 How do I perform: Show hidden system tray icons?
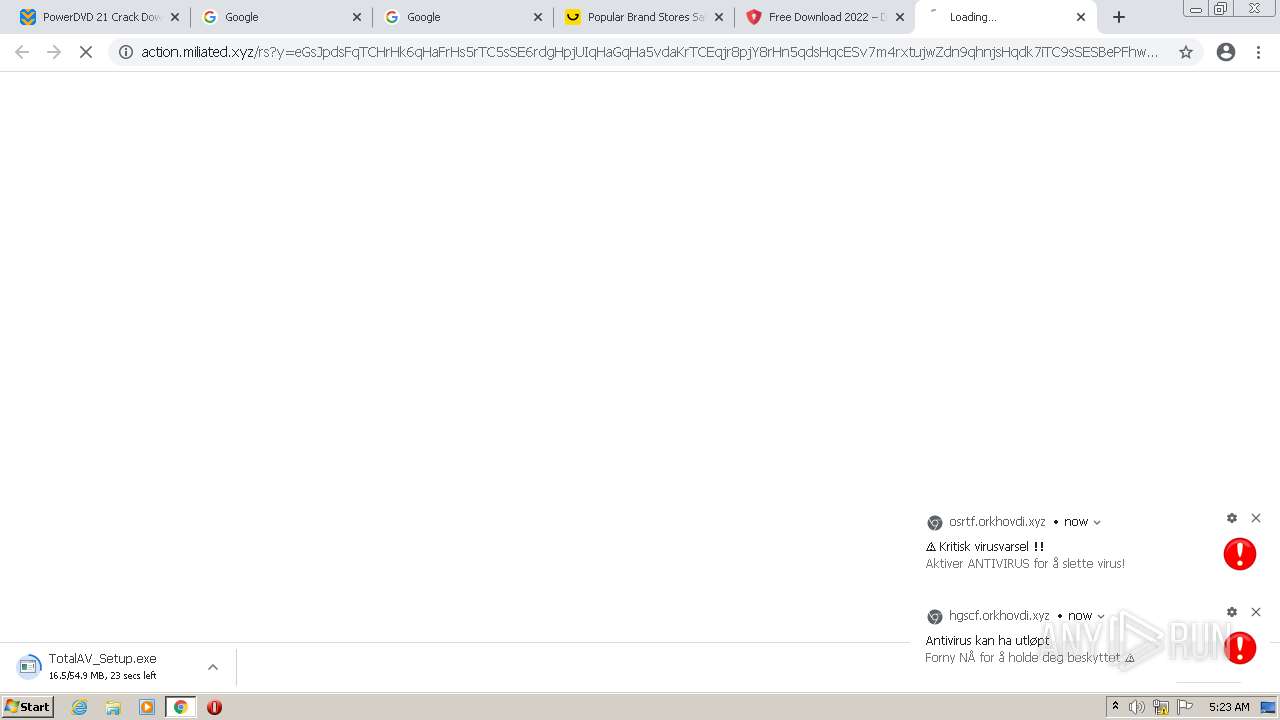click(x=1115, y=707)
